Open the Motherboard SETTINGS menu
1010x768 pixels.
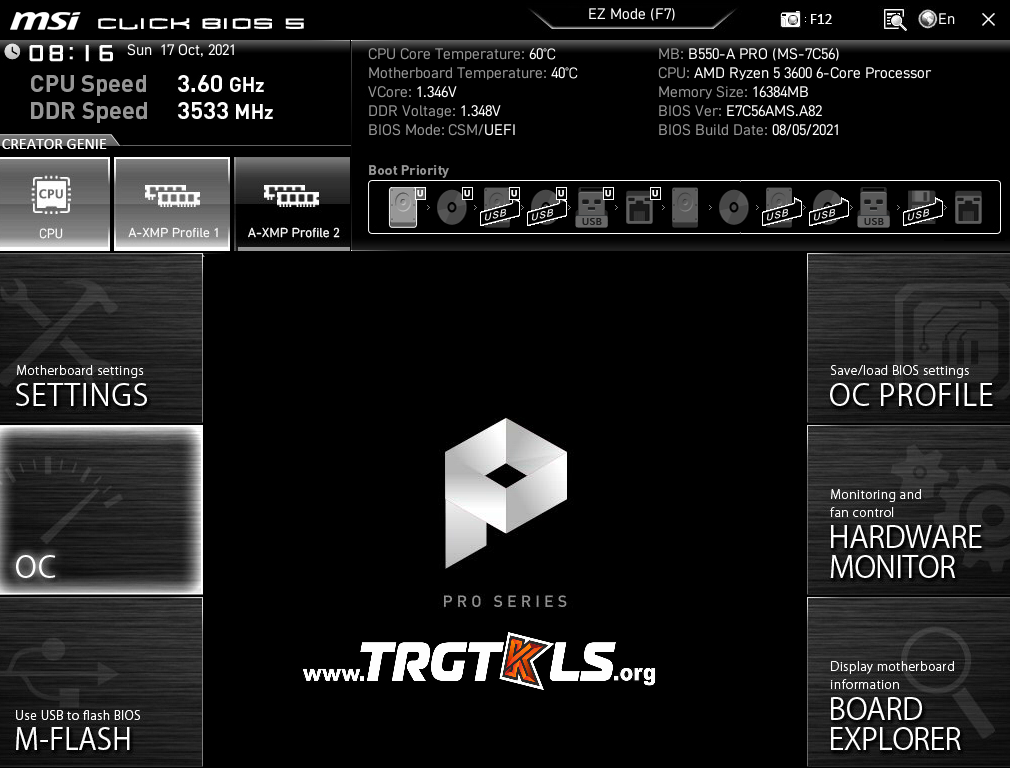pyautogui.click(x=101, y=338)
